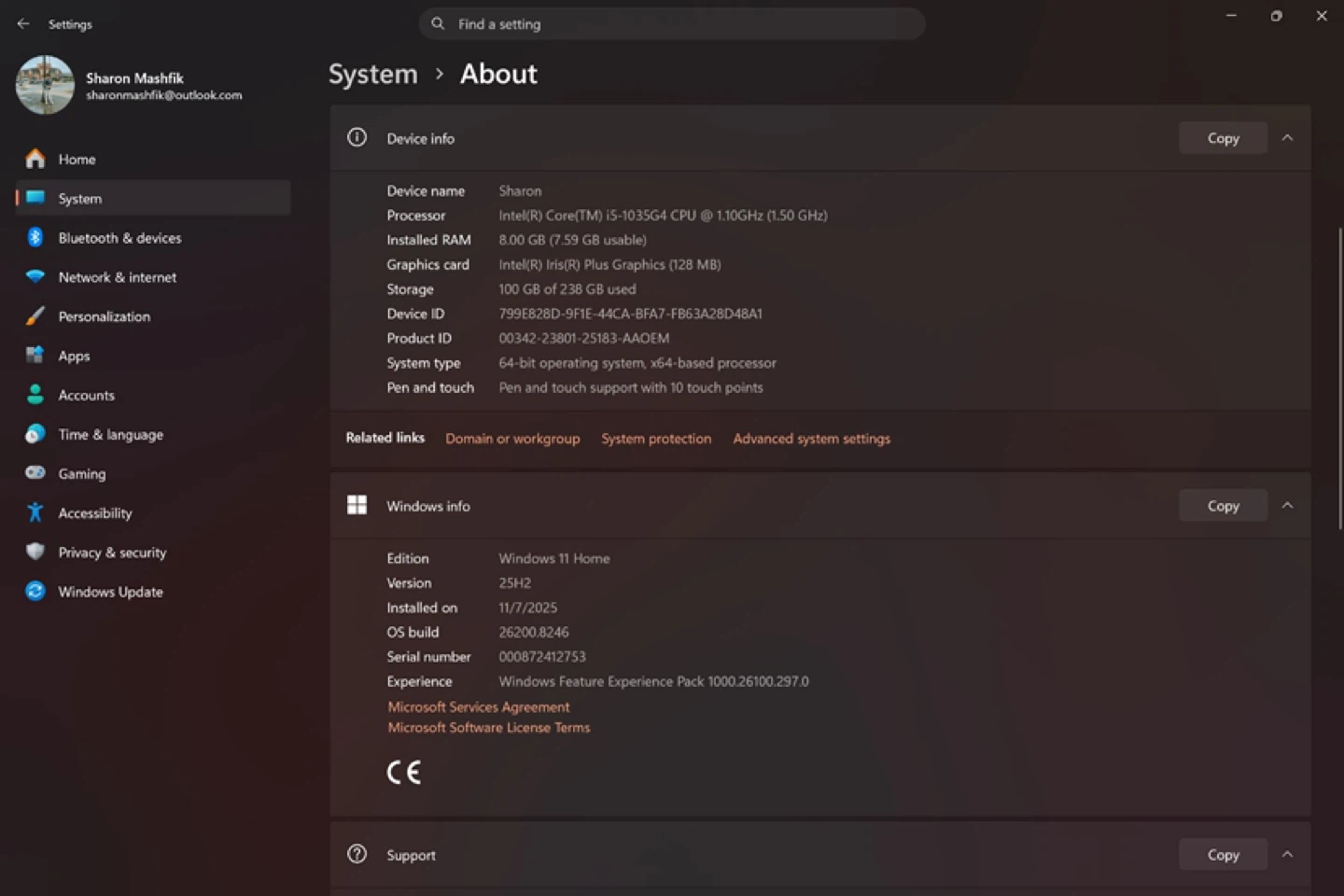The image size is (1344, 896).
Task: Click the Home icon in sidebar
Action: pyautogui.click(x=35, y=160)
